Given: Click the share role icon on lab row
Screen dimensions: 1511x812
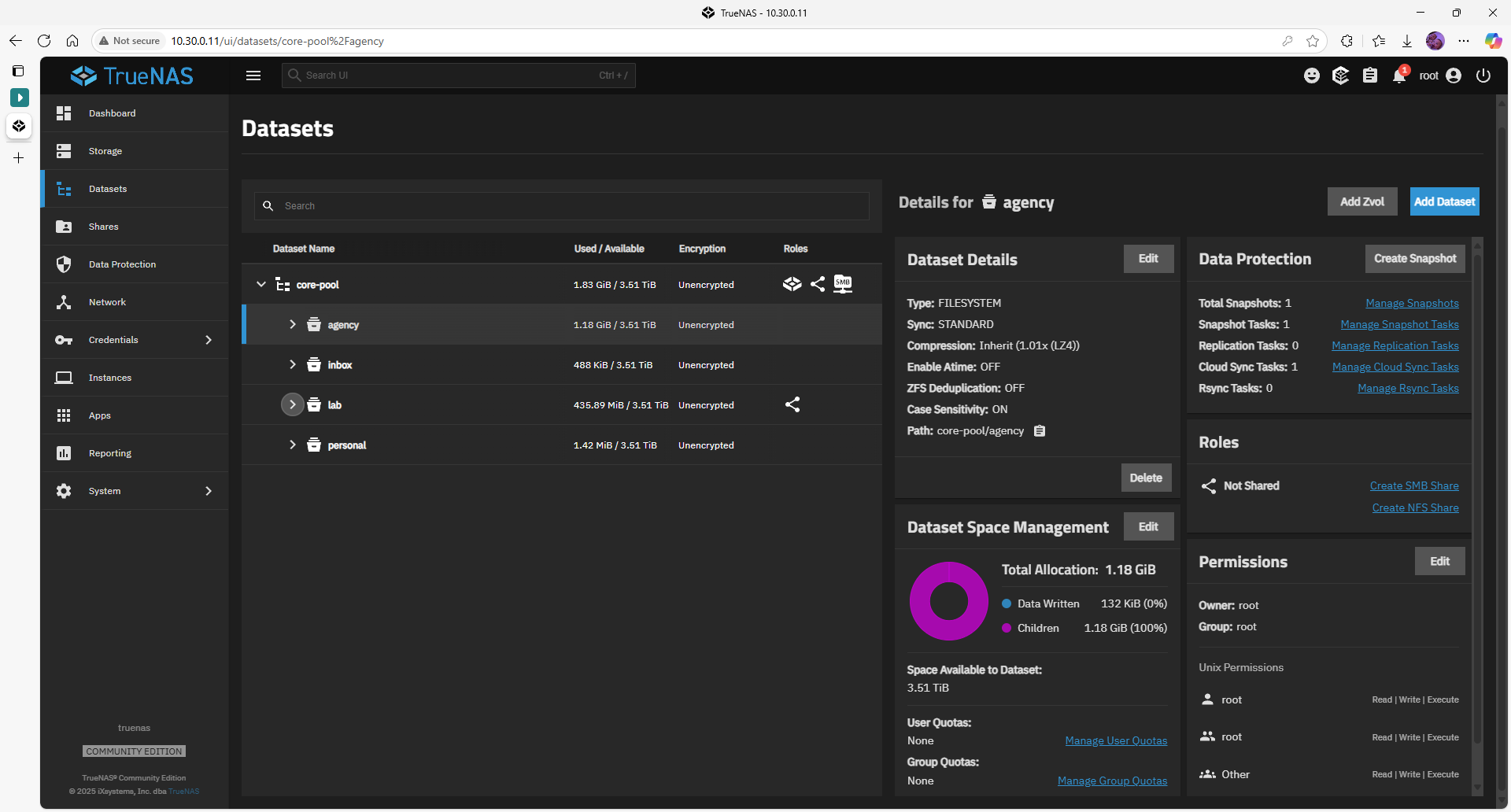Looking at the screenshot, I should point(792,404).
